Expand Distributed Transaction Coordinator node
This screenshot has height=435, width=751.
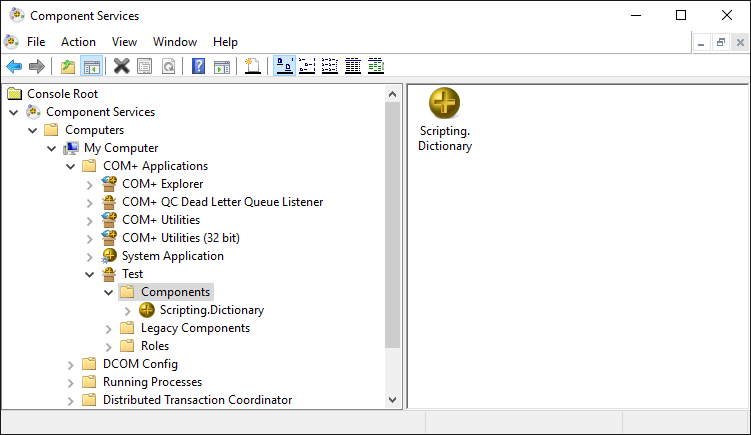click(71, 401)
